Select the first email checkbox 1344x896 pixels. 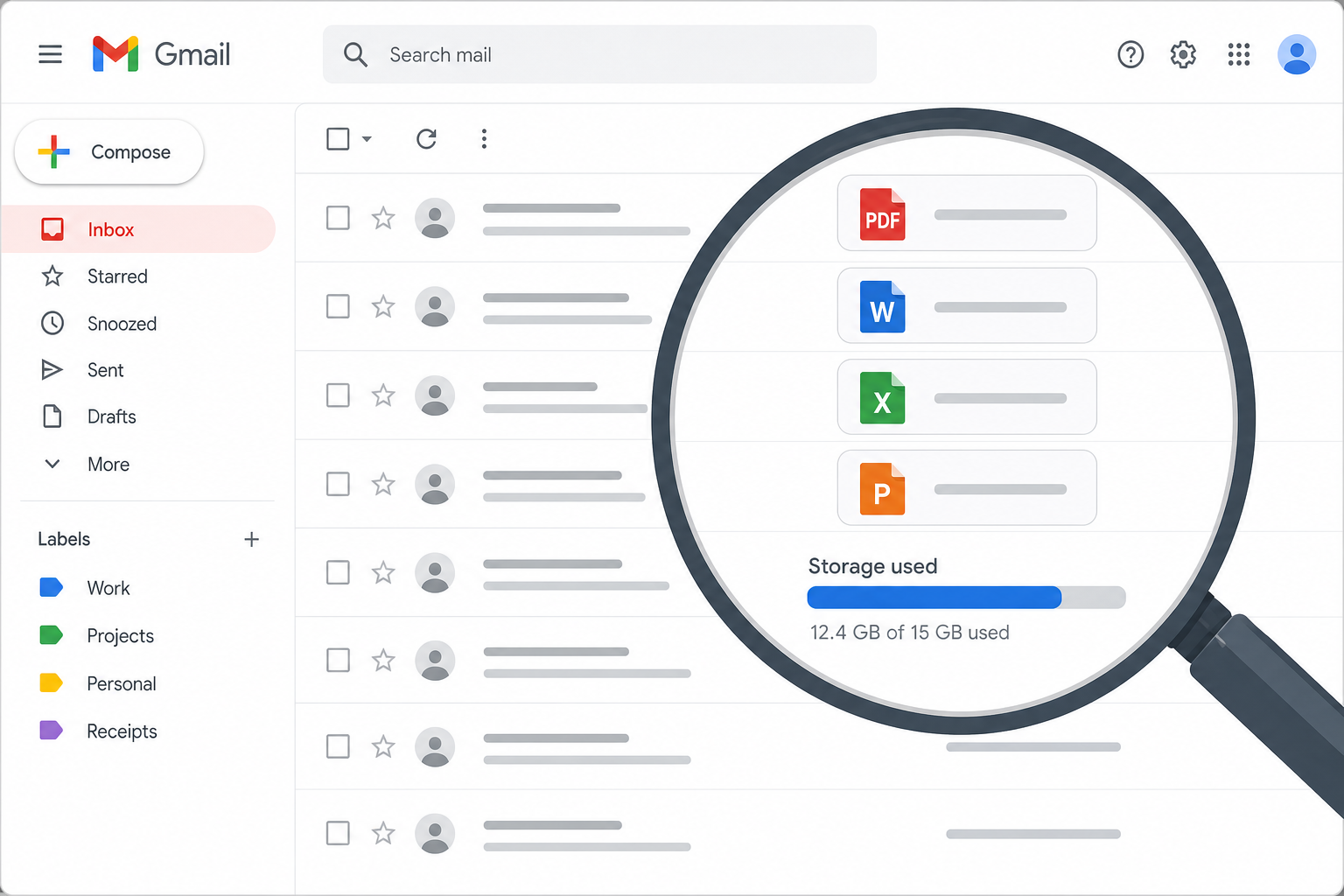click(338, 218)
